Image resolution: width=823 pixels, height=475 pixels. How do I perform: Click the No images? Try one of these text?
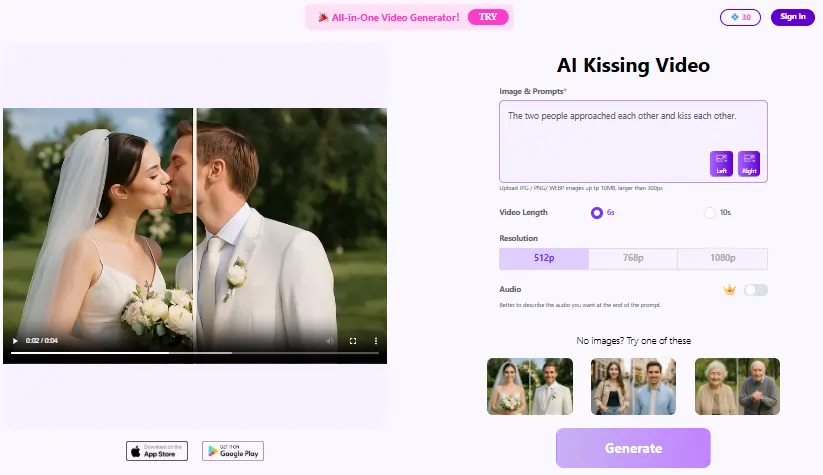[634, 341]
